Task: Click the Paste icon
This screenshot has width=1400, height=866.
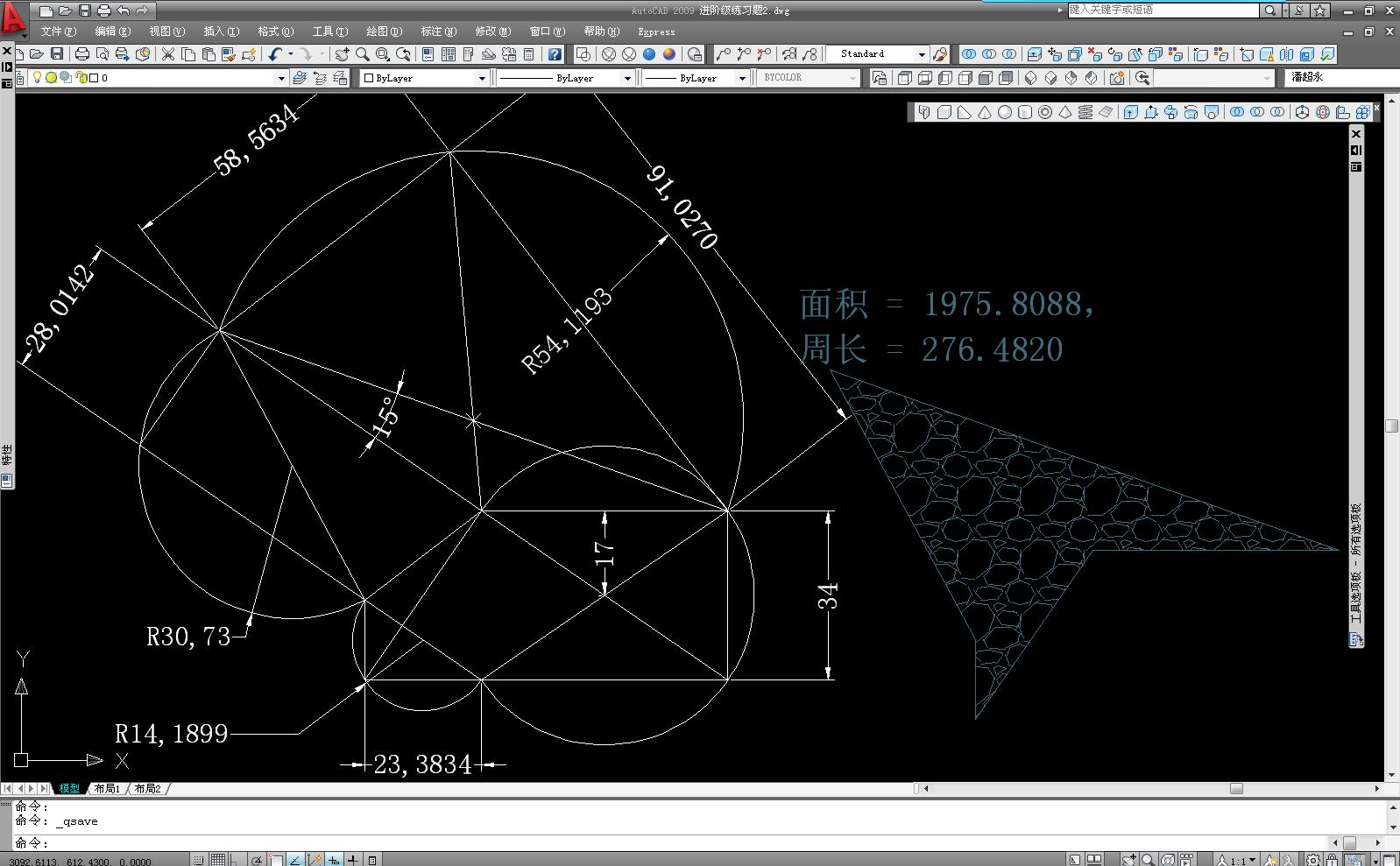Action: [x=209, y=54]
